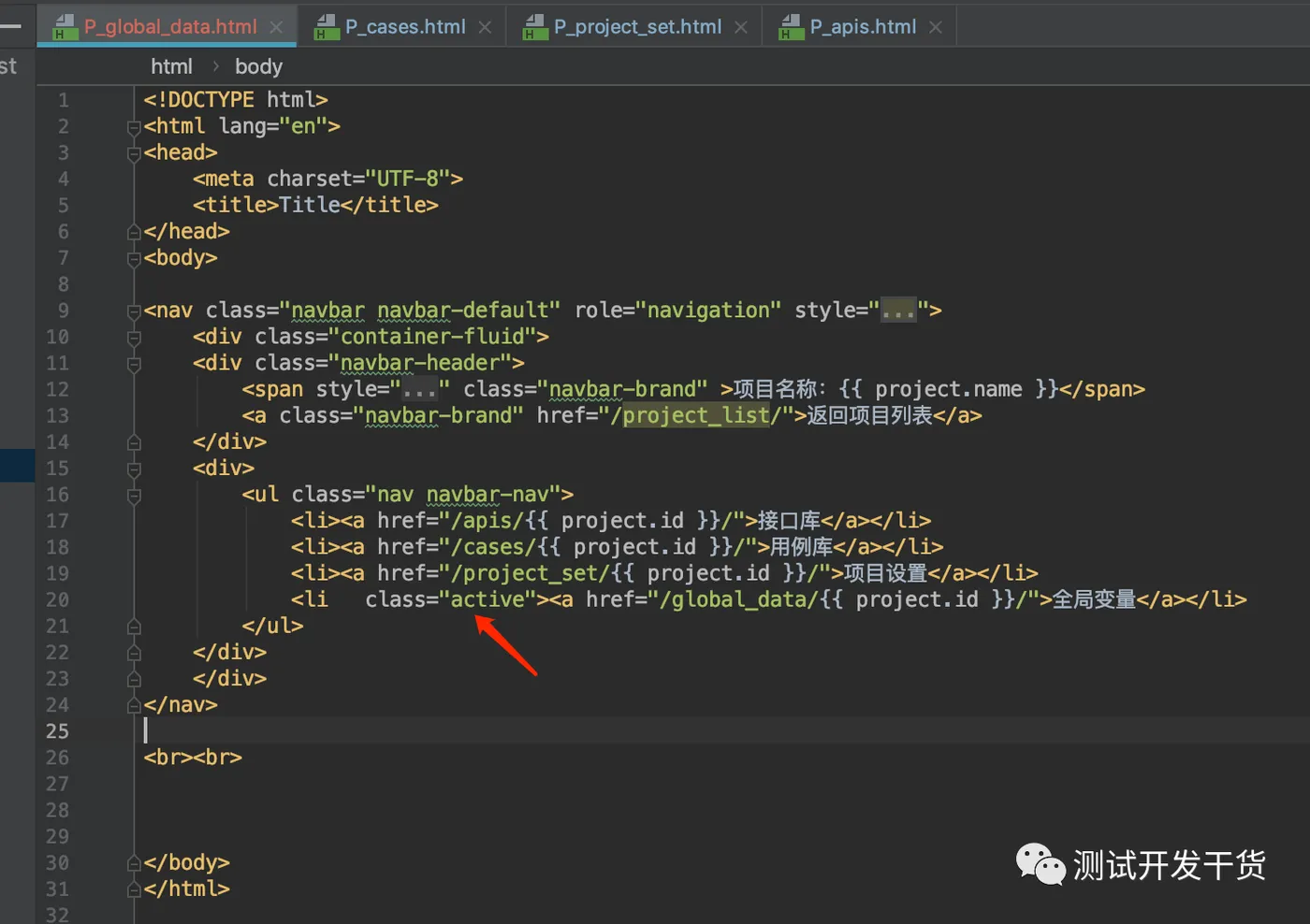Image resolution: width=1310 pixels, height=924 pixels.
Task: Expand the folded style value on line 12
Action: [x=419, y=389]
